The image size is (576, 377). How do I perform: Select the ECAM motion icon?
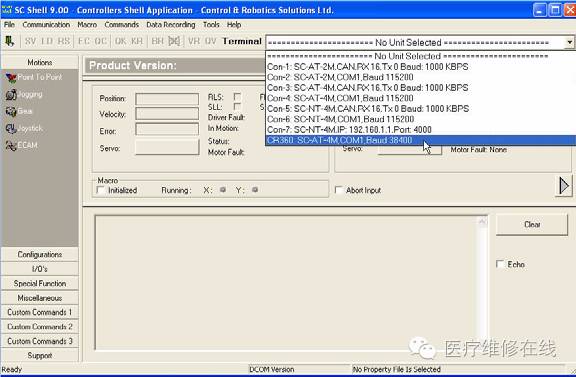tap(11, 146)
